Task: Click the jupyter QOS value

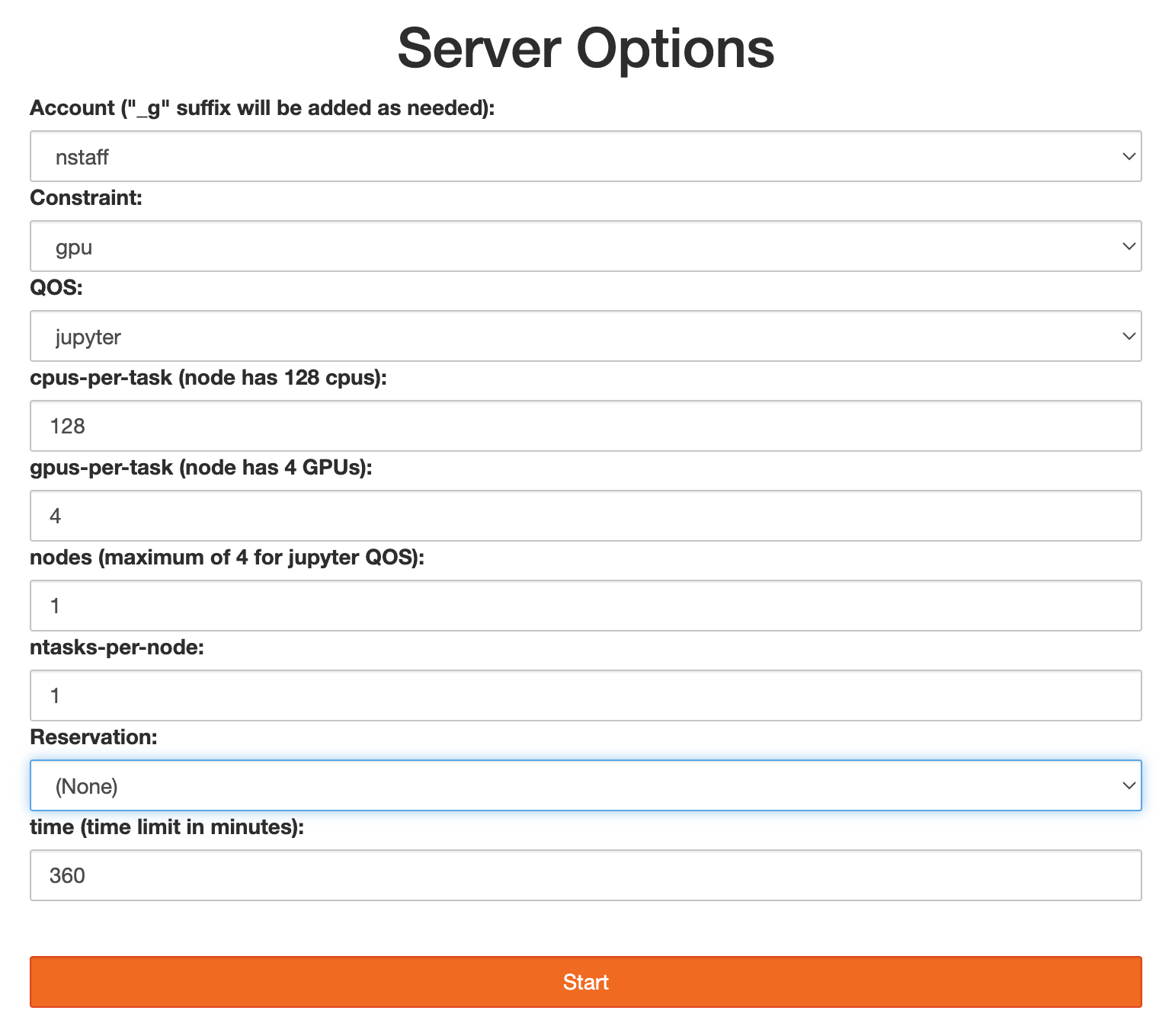Action: (88, 336)
